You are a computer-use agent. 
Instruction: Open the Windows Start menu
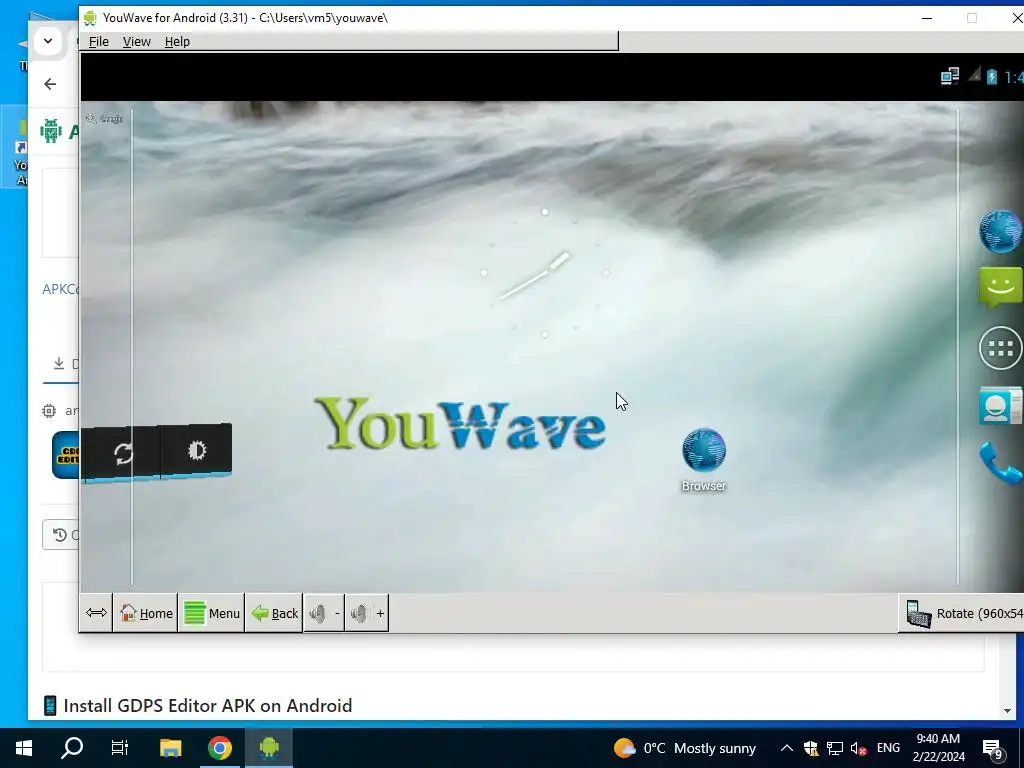pyautogui.click(x=24, y=748)
